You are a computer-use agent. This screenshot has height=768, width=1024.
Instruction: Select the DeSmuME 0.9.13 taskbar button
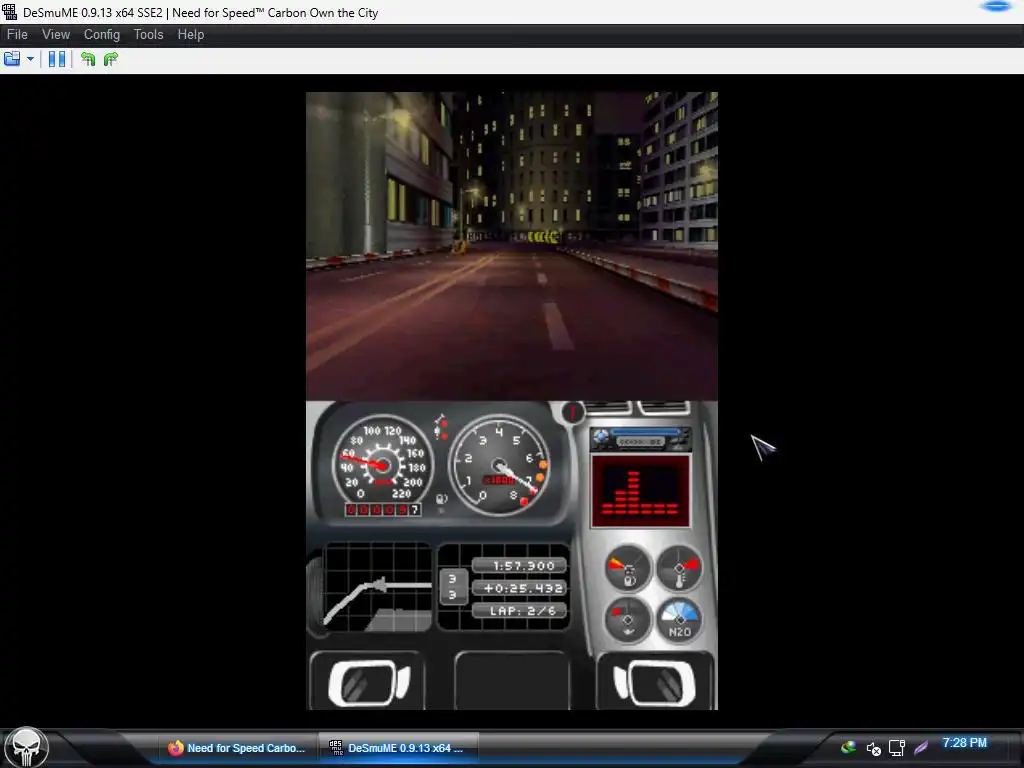tap(398, 748)
